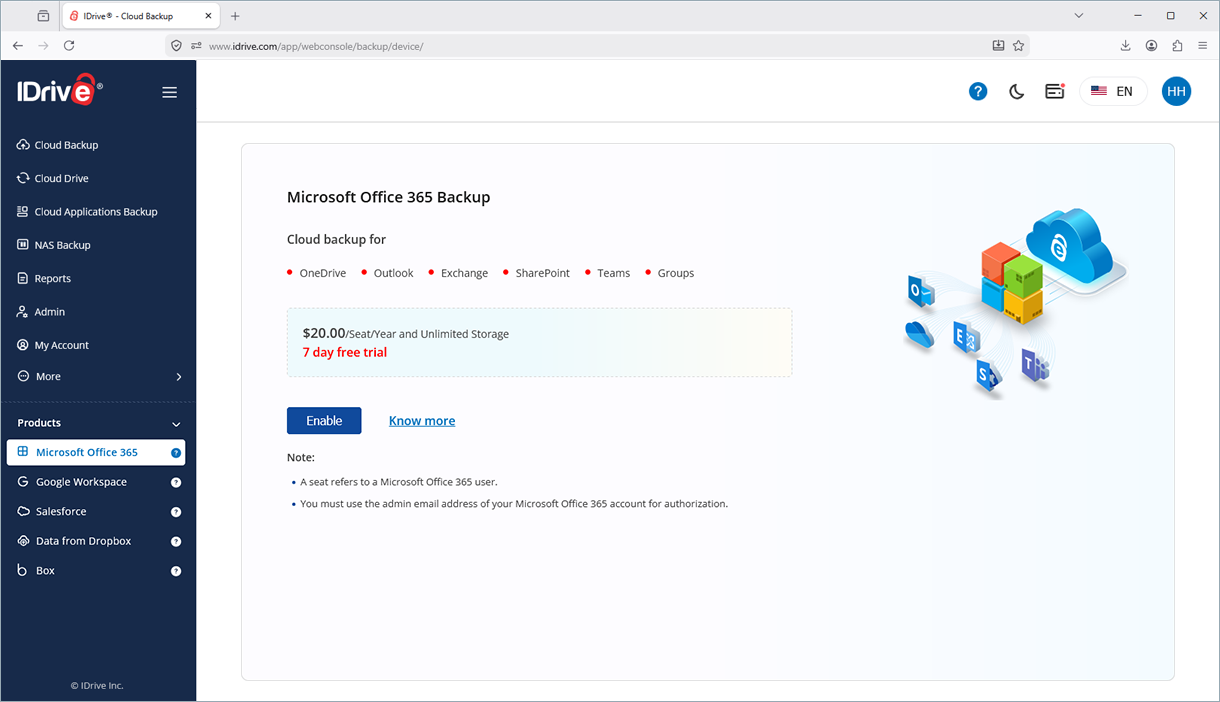Click the Enable button

click(x=324, y=421)
